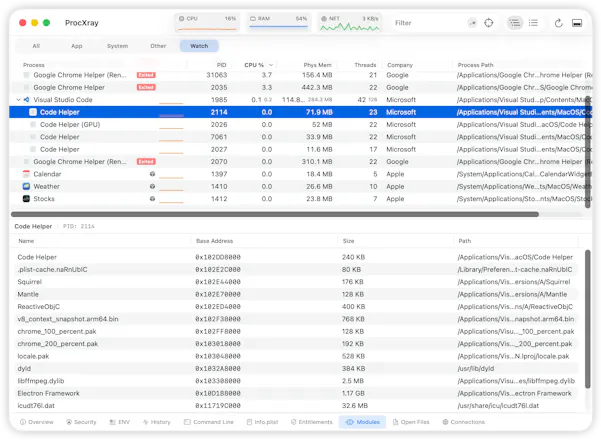The width and height of the screenshot is (601, 440).
Task: Select the dyld module row
Action: tap(297, 369)
